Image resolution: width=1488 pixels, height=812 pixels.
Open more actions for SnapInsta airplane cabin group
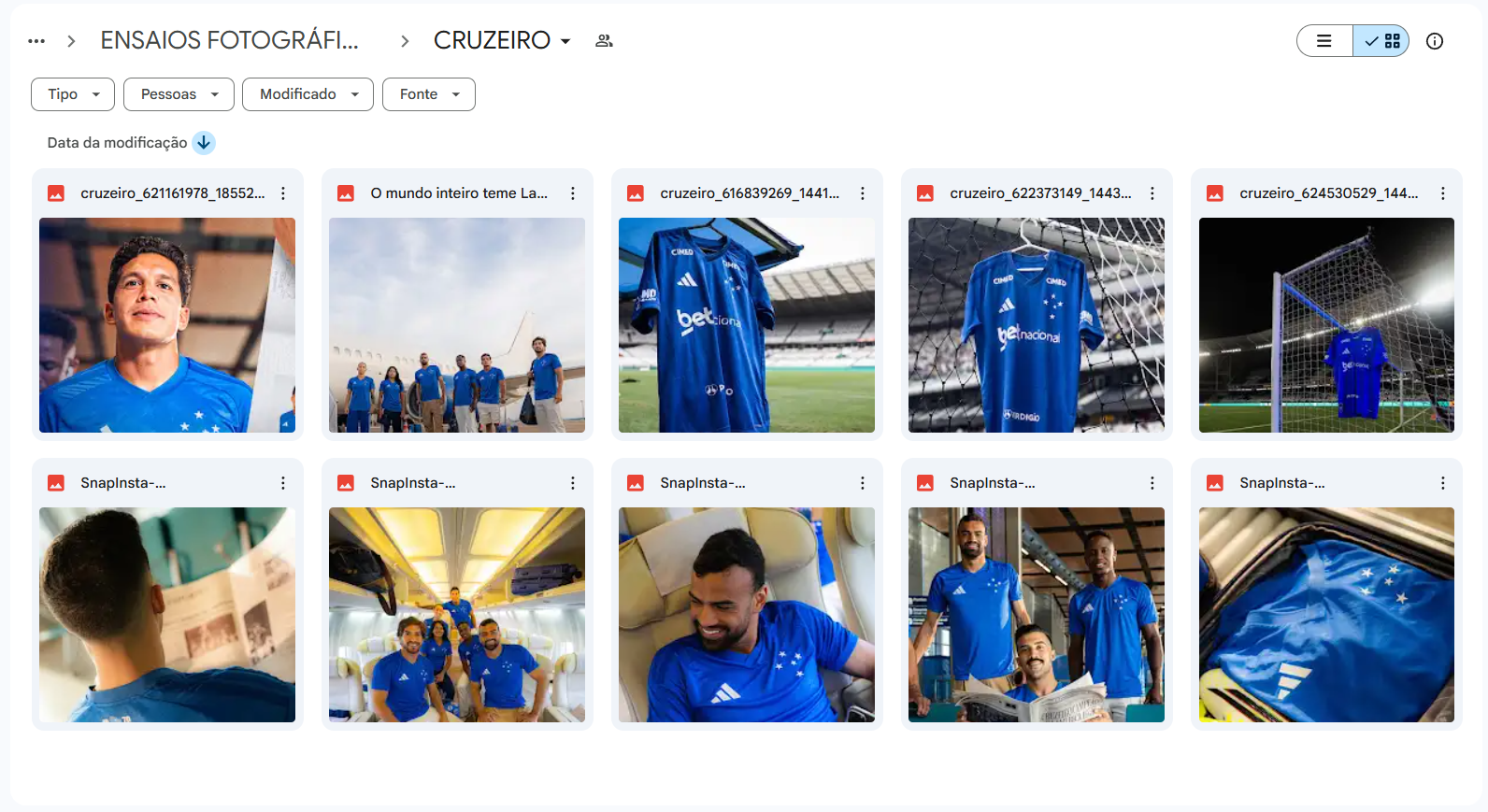pyautogui.click(x=573, y=483)
